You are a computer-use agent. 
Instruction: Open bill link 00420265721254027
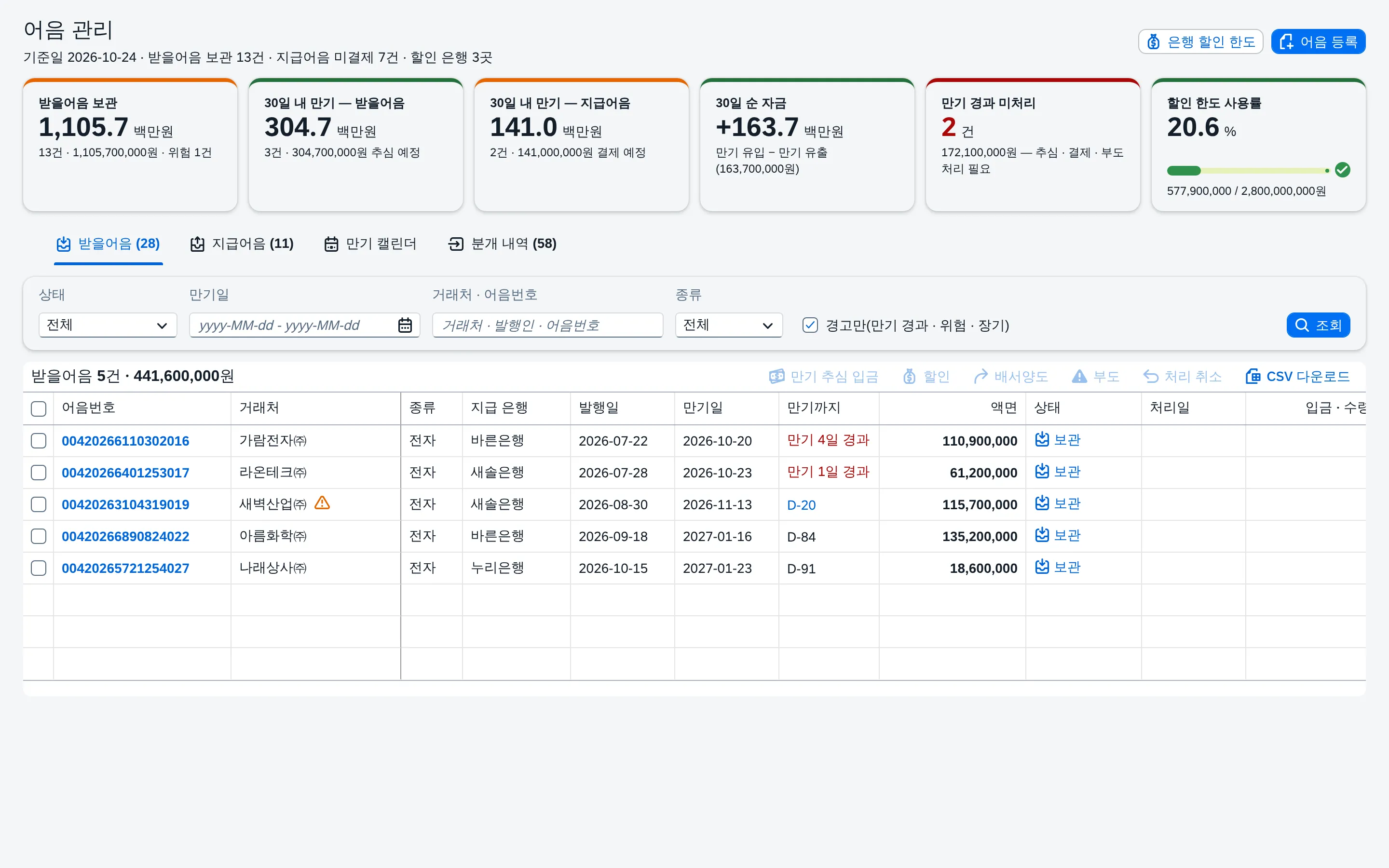point(125,569)
